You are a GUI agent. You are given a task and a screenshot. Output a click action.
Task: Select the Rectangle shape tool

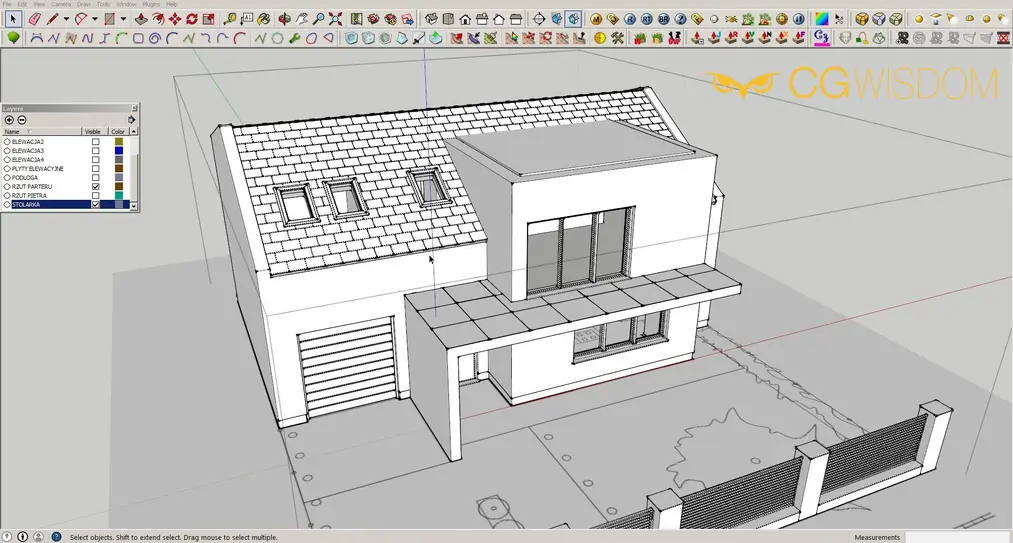coord(110,19)
